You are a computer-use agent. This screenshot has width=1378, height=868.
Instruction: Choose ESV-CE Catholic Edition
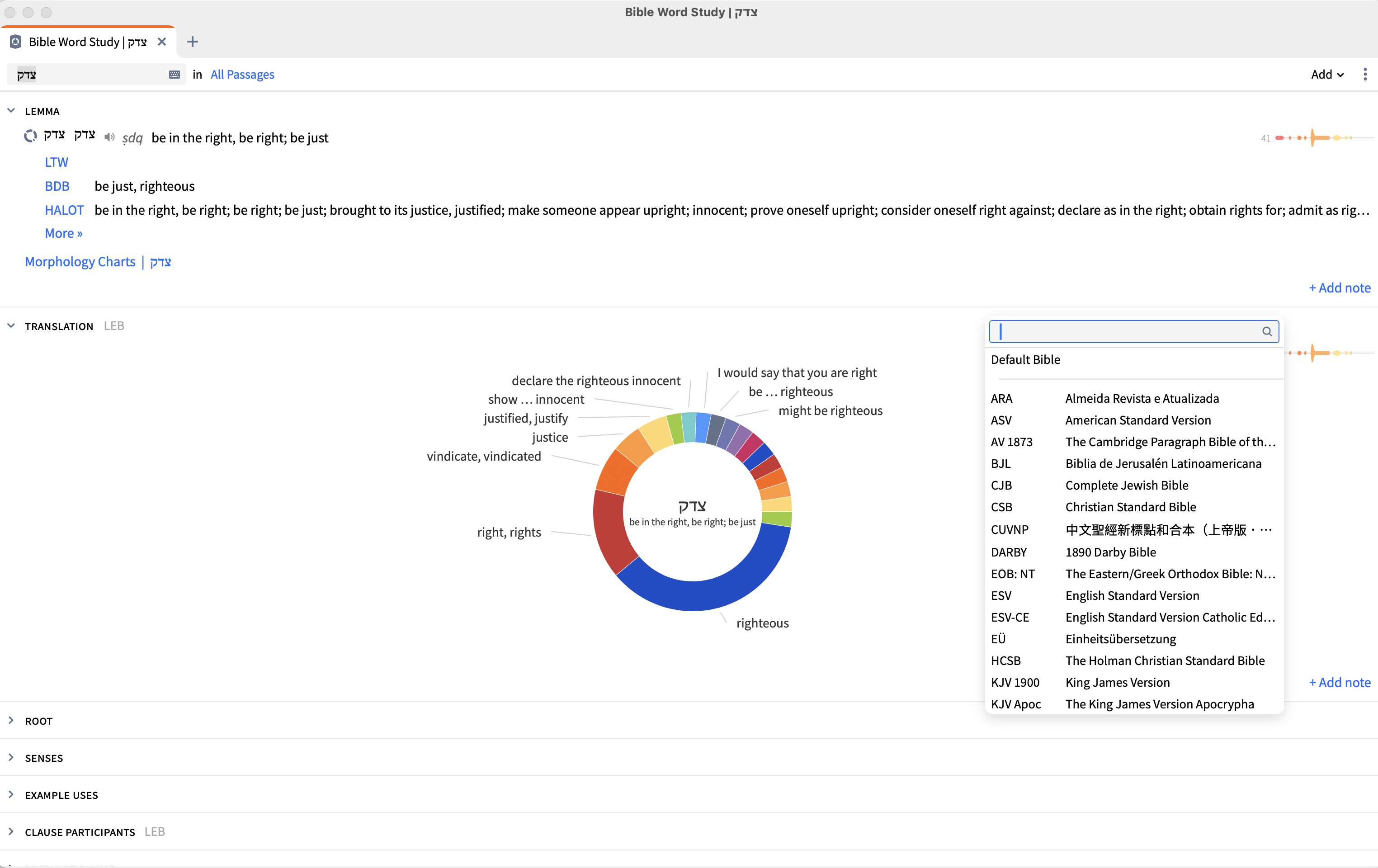1134,618
